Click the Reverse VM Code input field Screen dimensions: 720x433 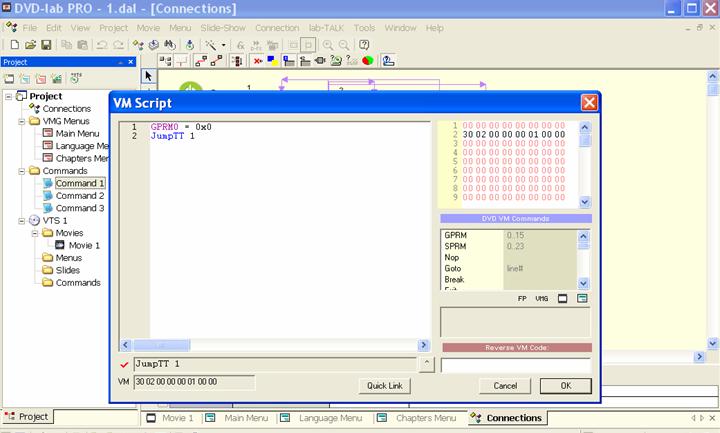(516, 365)
